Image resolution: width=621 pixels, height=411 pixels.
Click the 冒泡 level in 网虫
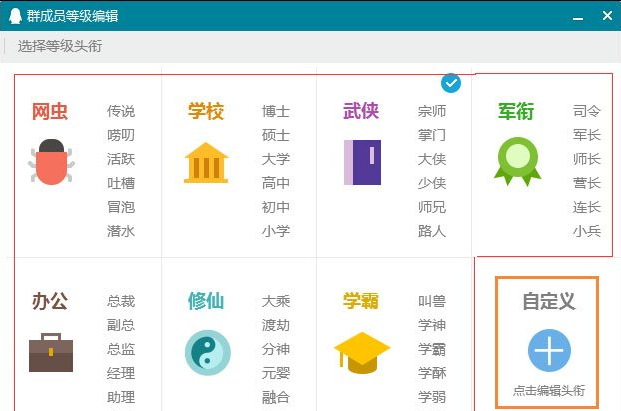point(121,207)
